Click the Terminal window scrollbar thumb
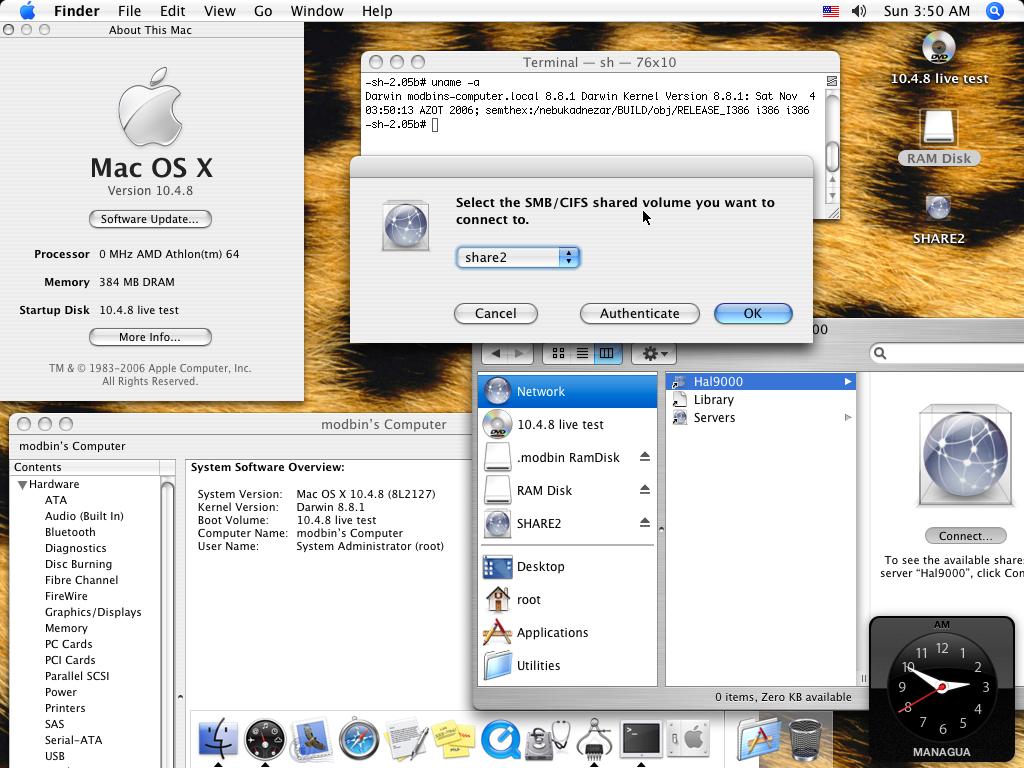Screen dimensions: 1024x768 click(832, 156)
